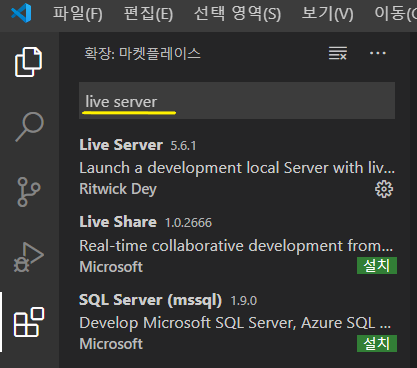Click Microsoft publisher under SQL Server

click(x=111, y=344)
